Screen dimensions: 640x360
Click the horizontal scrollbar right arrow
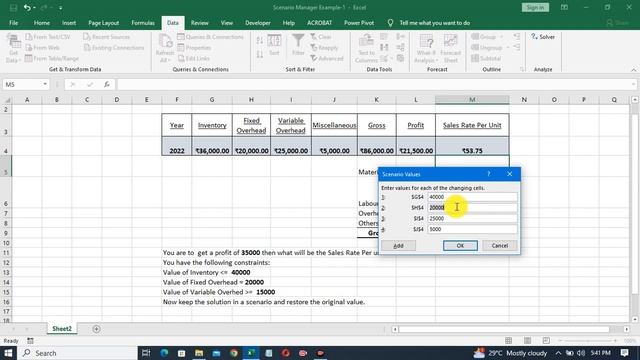click(x=627, y=329)
